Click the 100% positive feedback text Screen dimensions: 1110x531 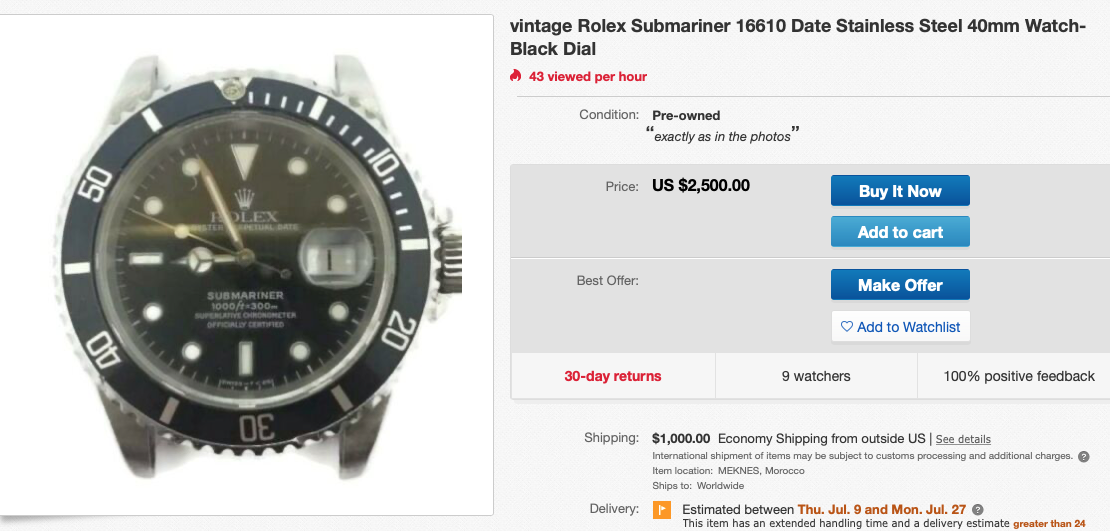pyautogui.click(x=1019, y=376)
